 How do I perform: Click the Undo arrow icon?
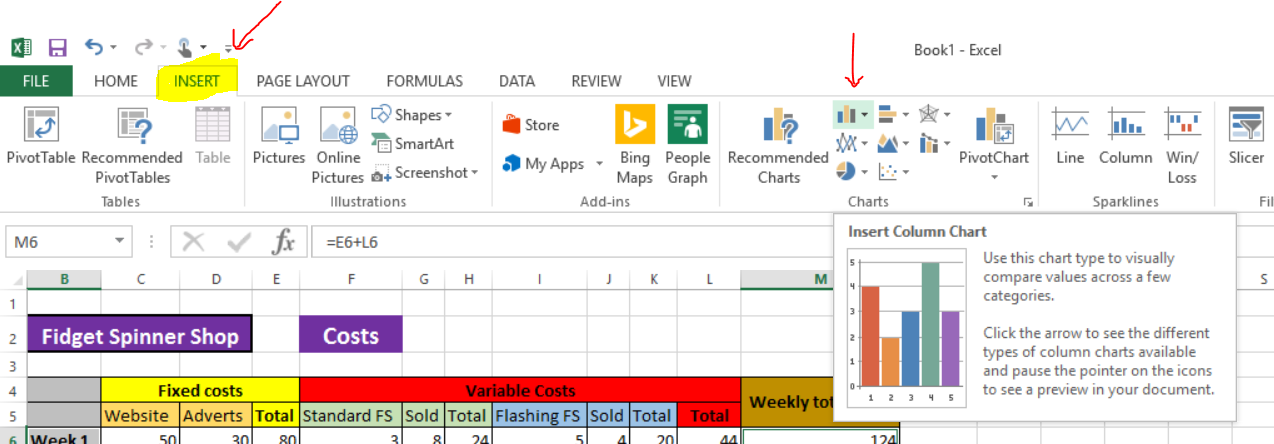pos(94,47)
